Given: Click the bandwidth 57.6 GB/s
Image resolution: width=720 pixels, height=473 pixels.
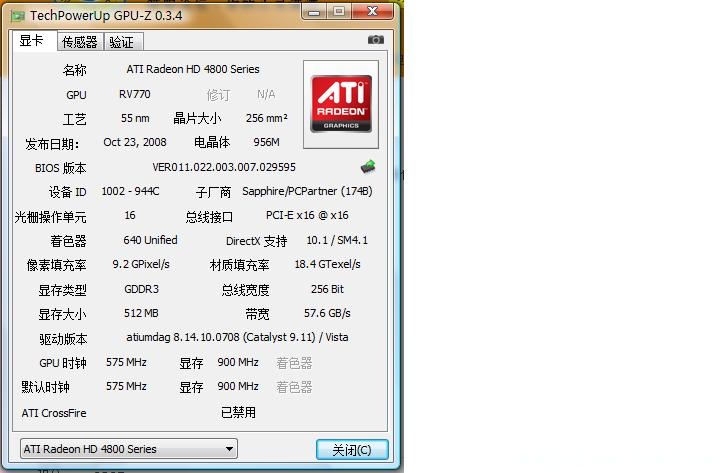Looking at the screenshot, I should (327, 313).
